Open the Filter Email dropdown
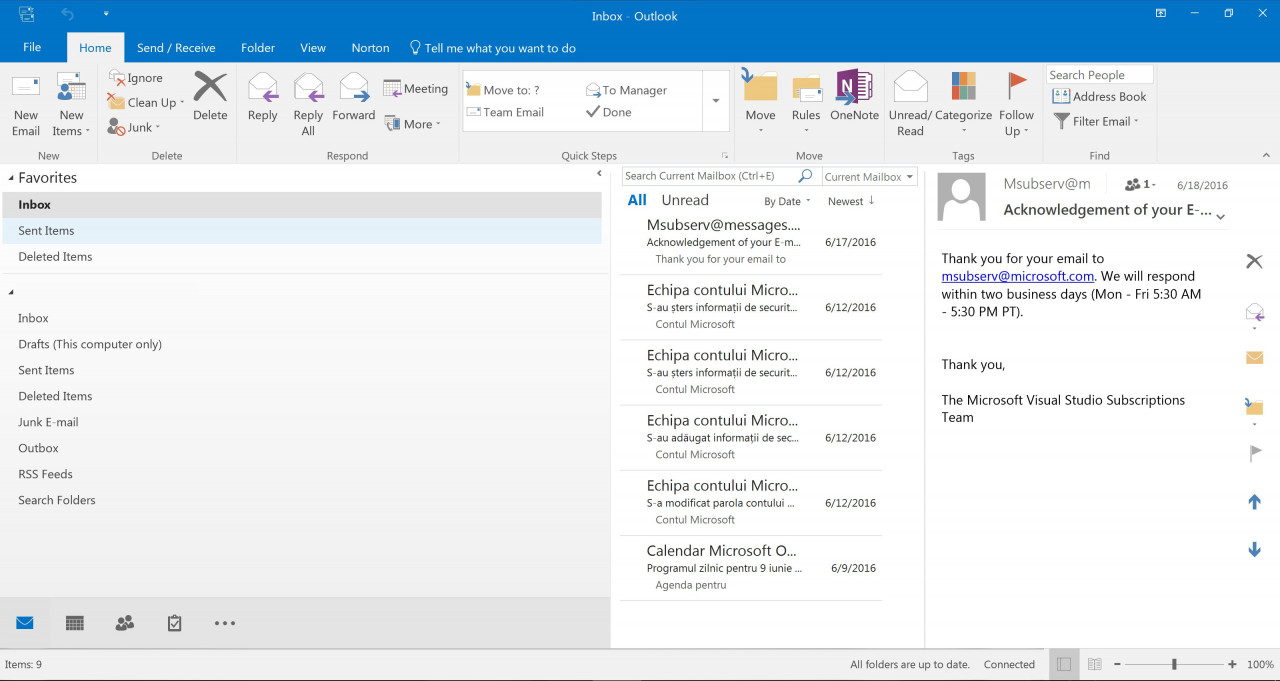 [x=1096, y=121]
